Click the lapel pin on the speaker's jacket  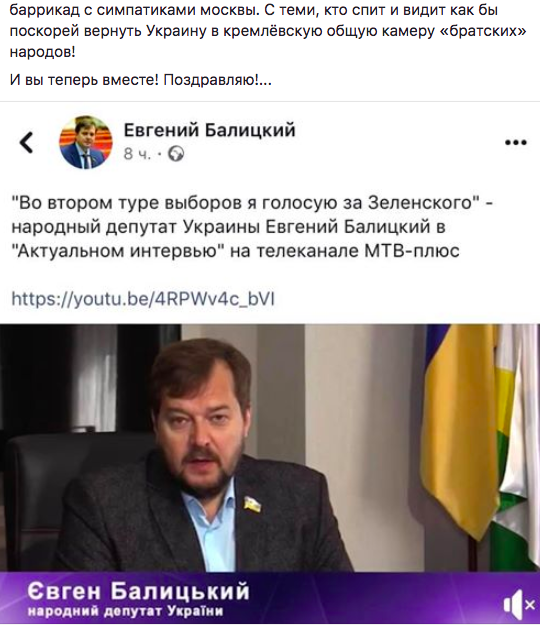click(252, 504)
